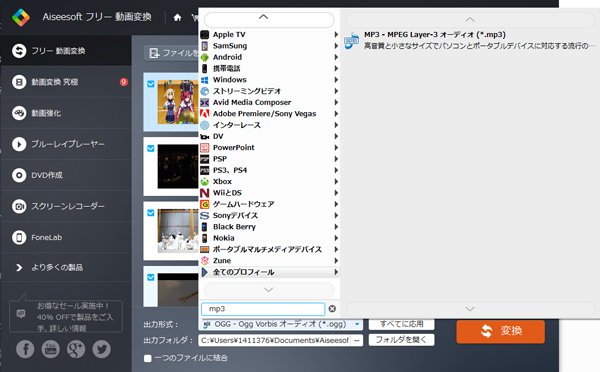Click the mp3 profile search field
600x372 pixels.
(x=263, y=309)
